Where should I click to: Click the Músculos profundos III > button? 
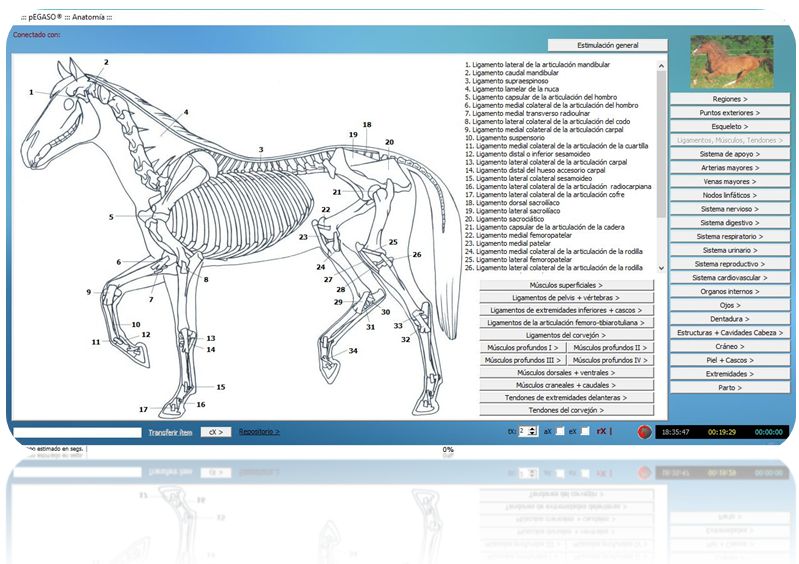click(523, 360)
